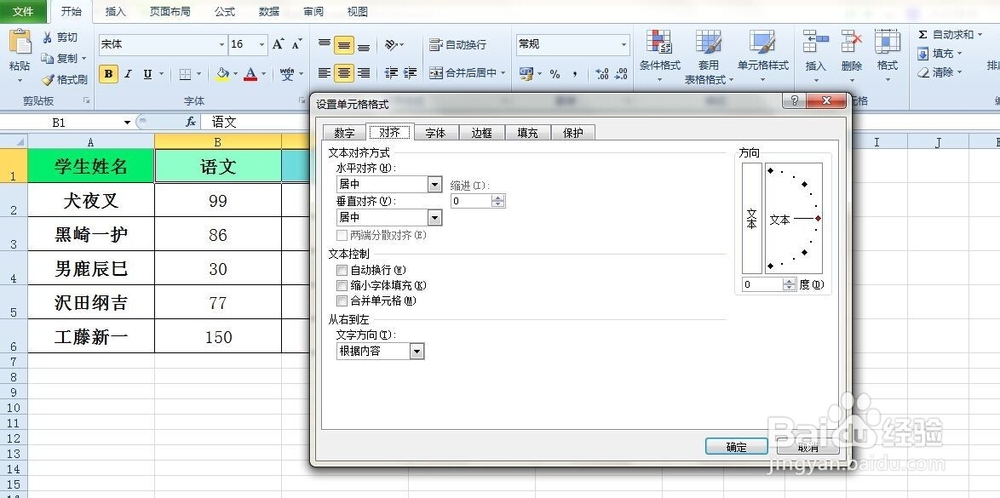Click the bottom vertical align icon

tap(364, 45)
